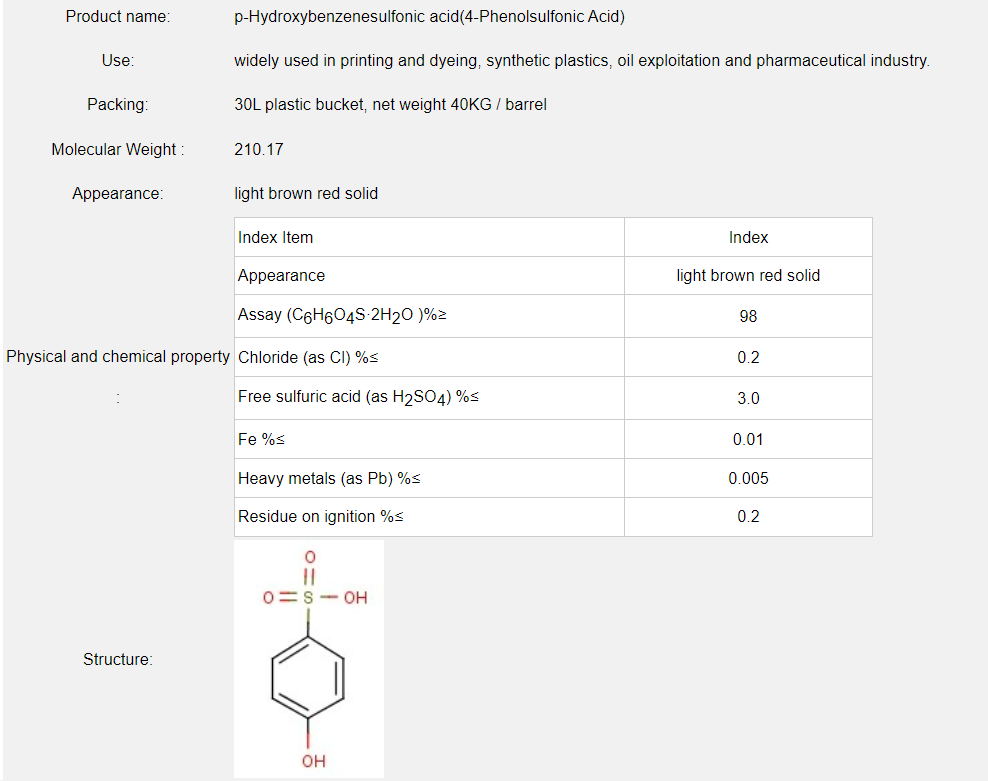Select the 'Use:' description text
The image size is (988, 781).
tap(581, 61)
